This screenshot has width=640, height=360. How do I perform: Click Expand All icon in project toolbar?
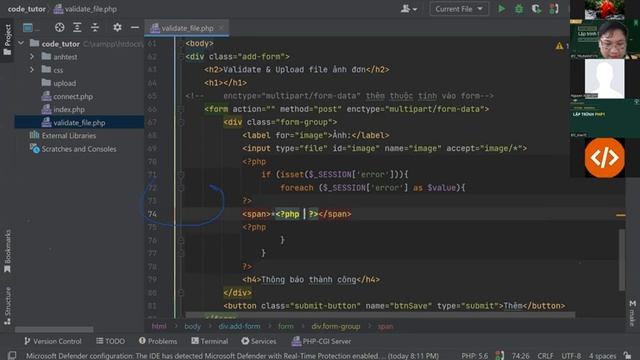[x=77, y=27]
